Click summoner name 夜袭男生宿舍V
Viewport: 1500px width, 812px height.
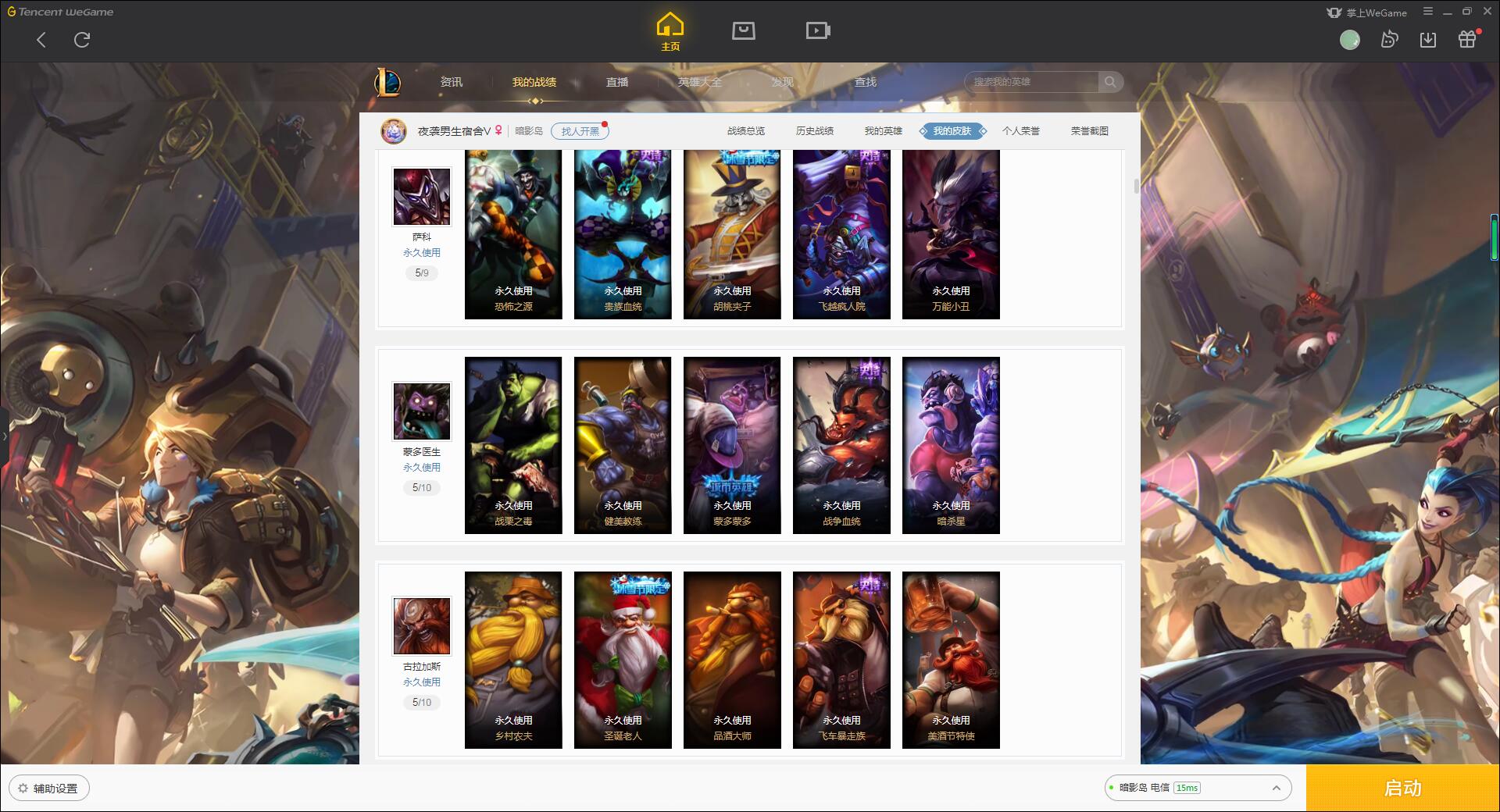coord(454,131)
